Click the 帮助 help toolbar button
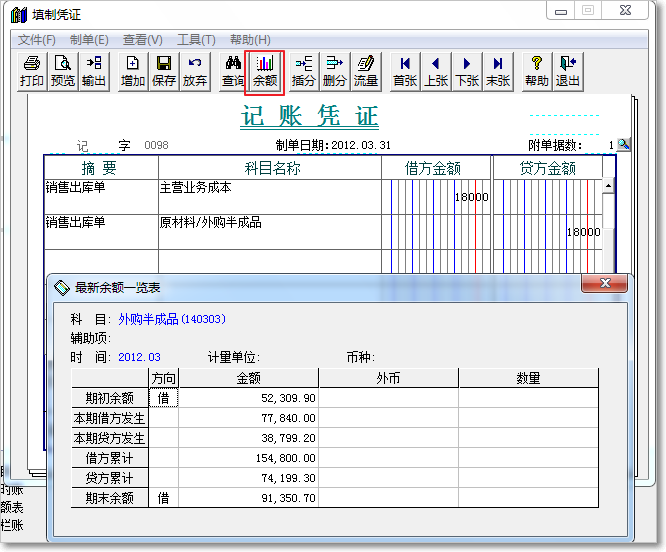The width and height of the screenshot is (666, 552). coord(537,71)
